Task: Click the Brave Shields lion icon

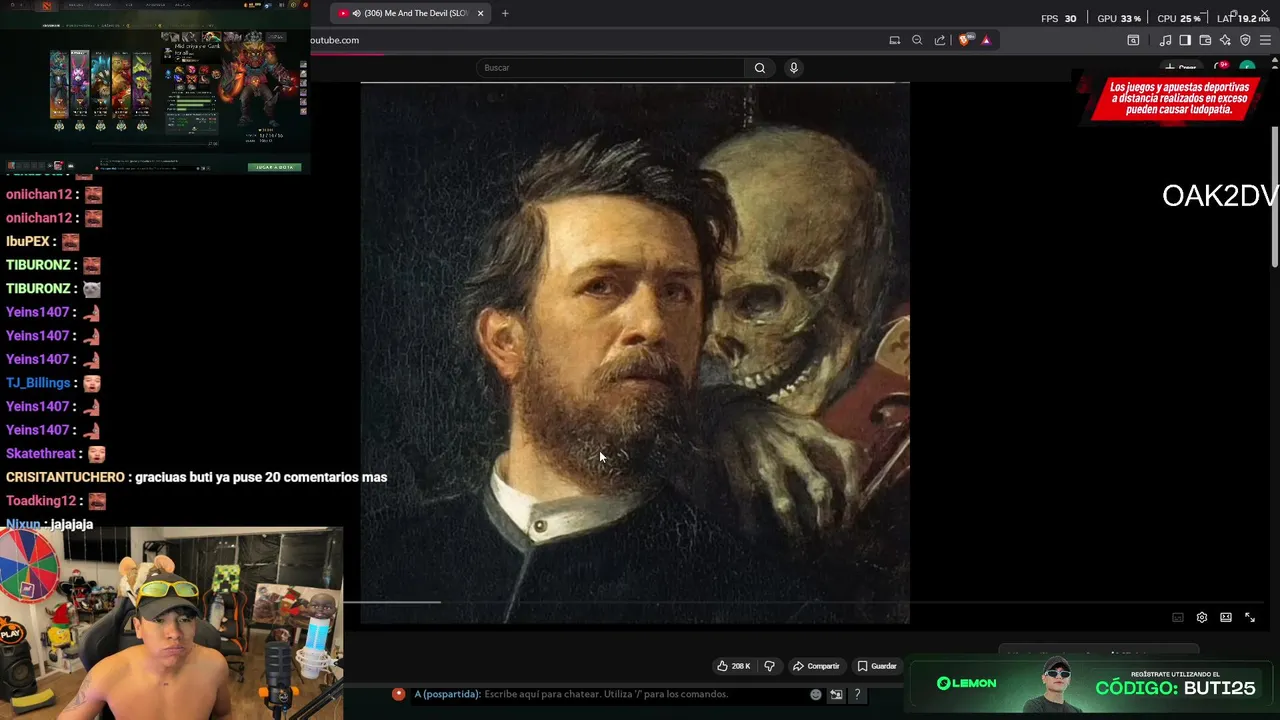Action: point(964,40)
